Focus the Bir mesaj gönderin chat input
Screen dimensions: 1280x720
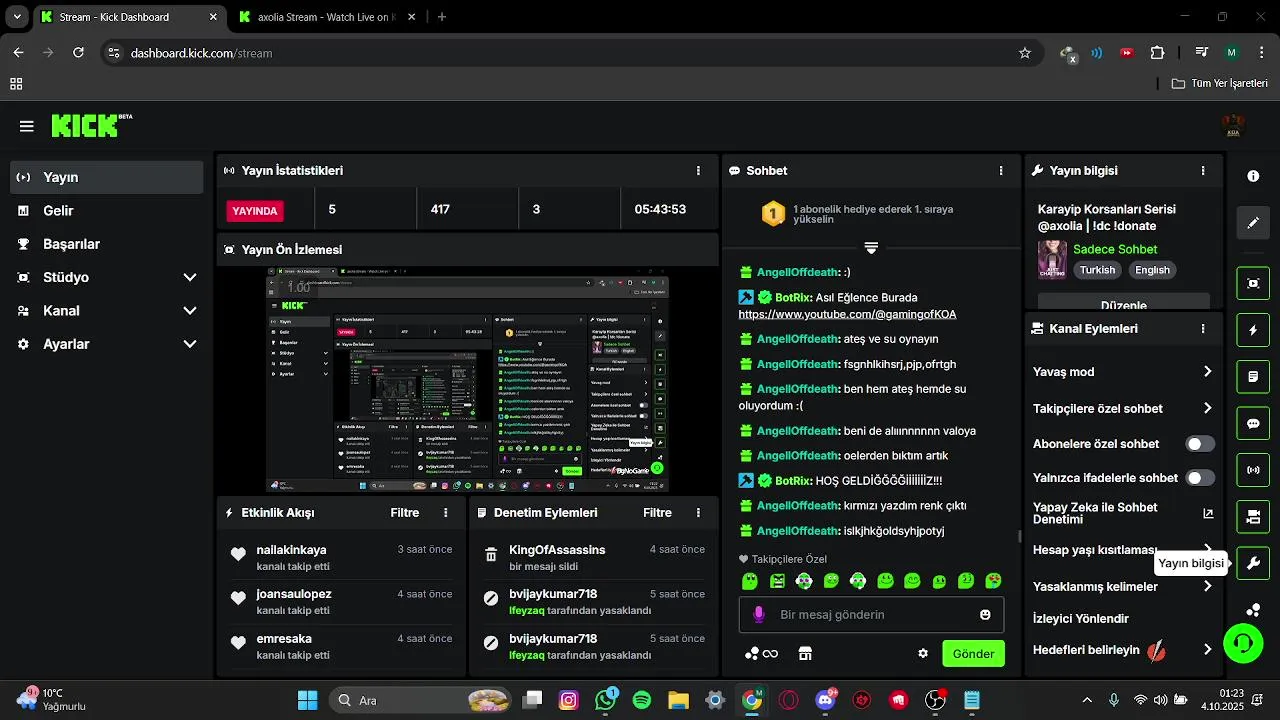[x=871, y=614]
